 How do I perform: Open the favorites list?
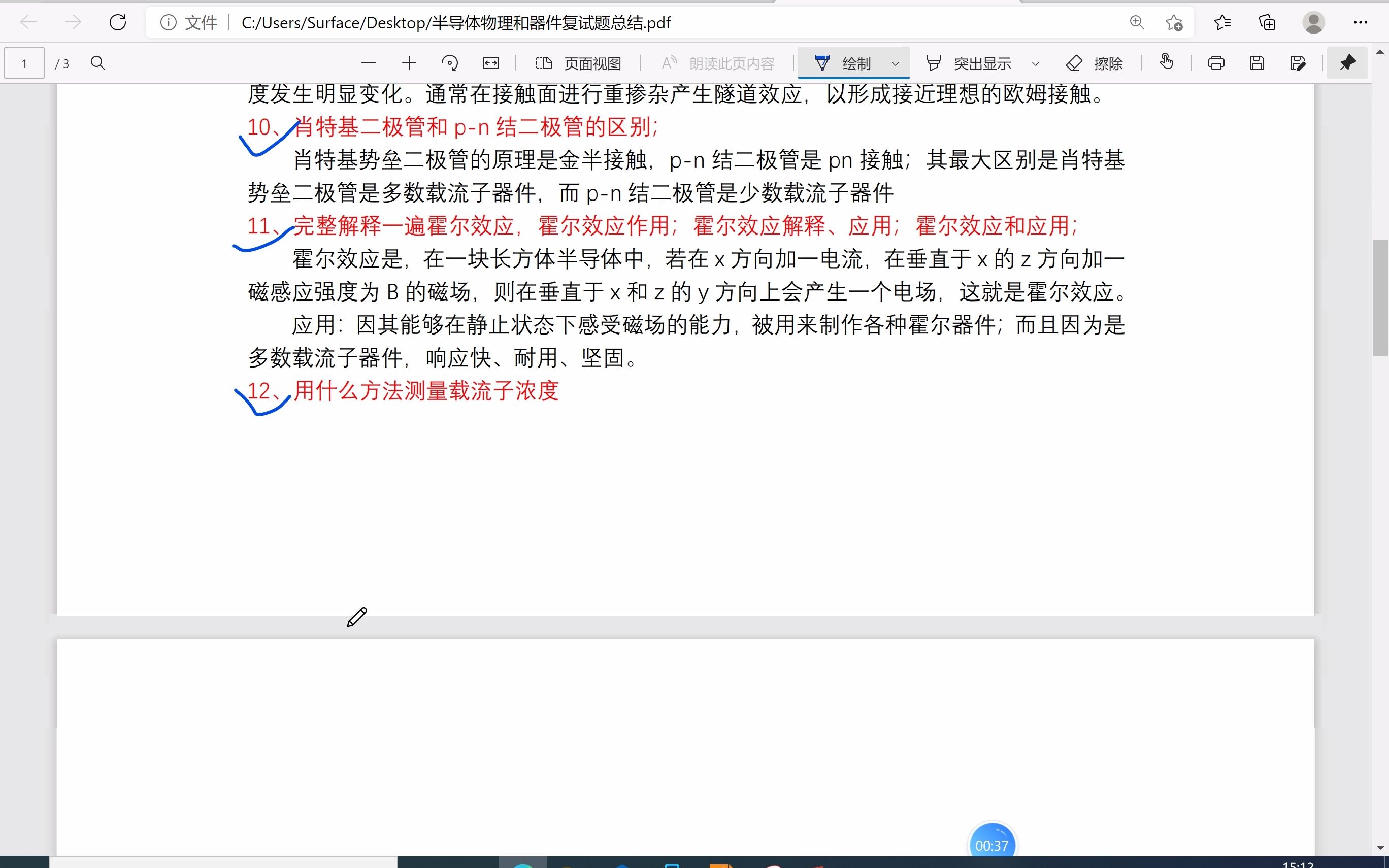1222,22
